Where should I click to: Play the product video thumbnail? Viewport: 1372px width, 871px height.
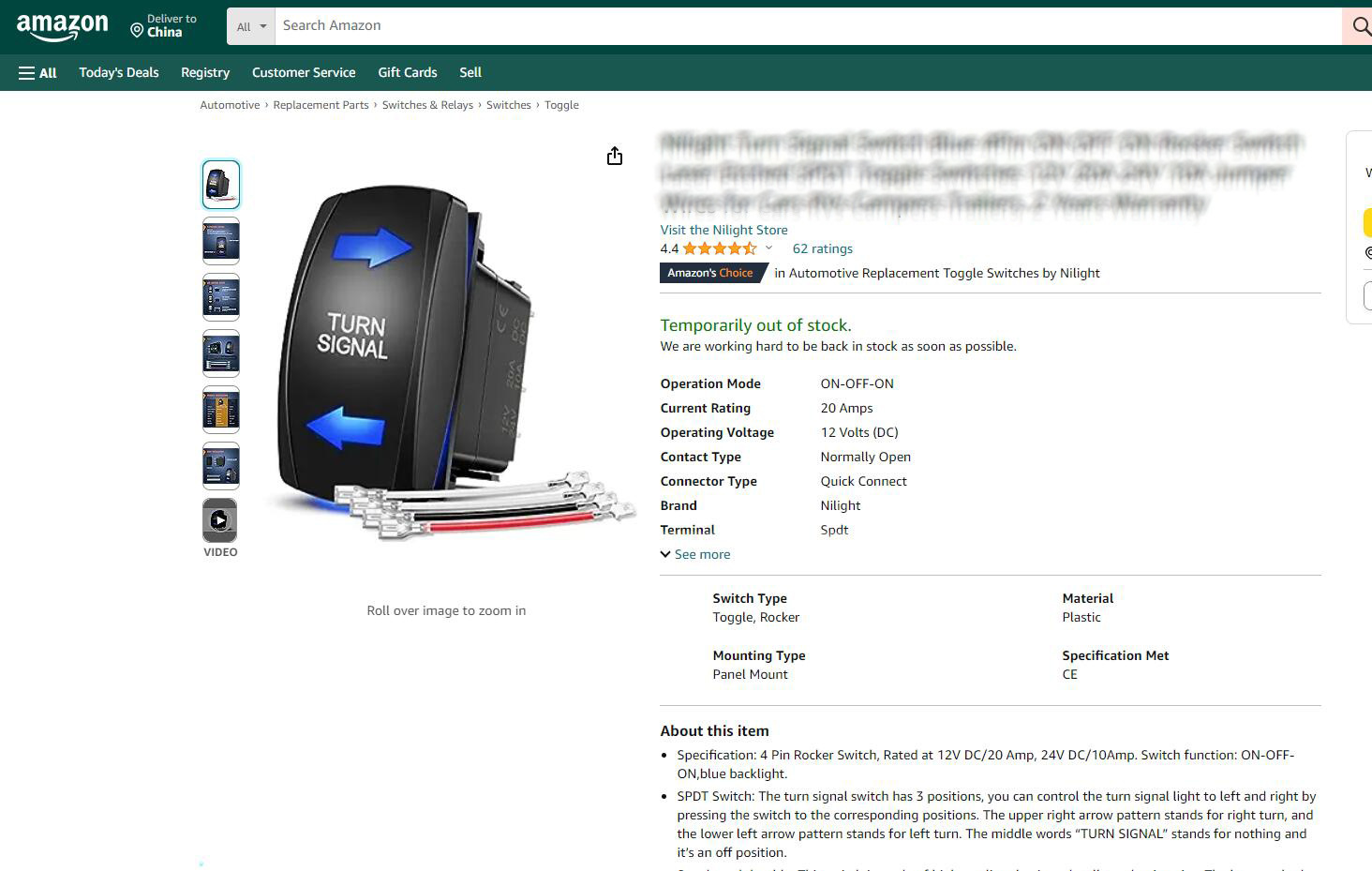pos(219,519)
